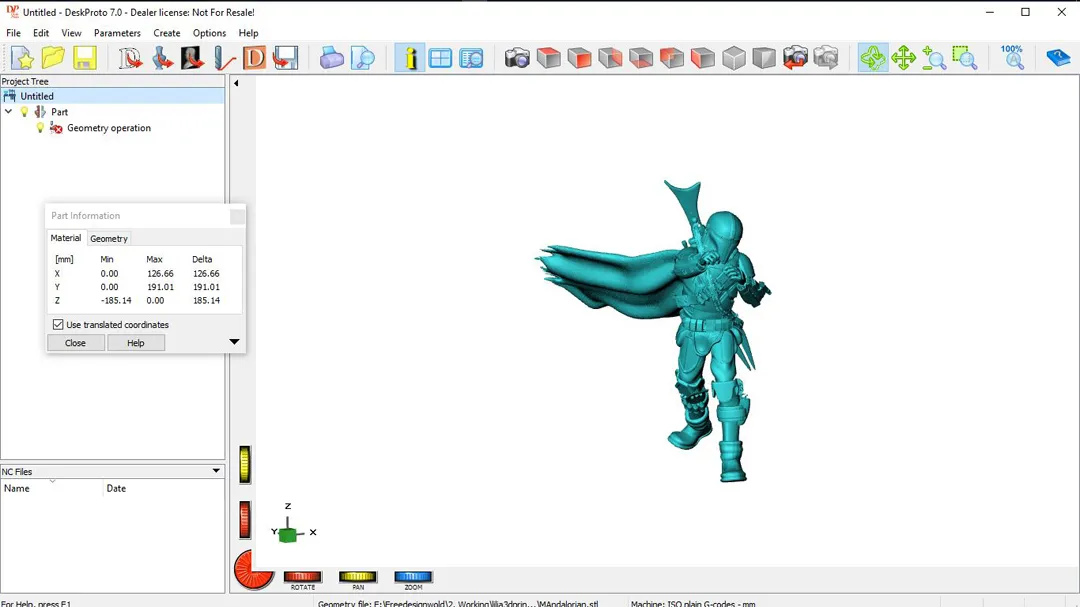Save the project with the yellow floppy icon
This screenshot has height=607, width=1080.
tap(85, 59)
